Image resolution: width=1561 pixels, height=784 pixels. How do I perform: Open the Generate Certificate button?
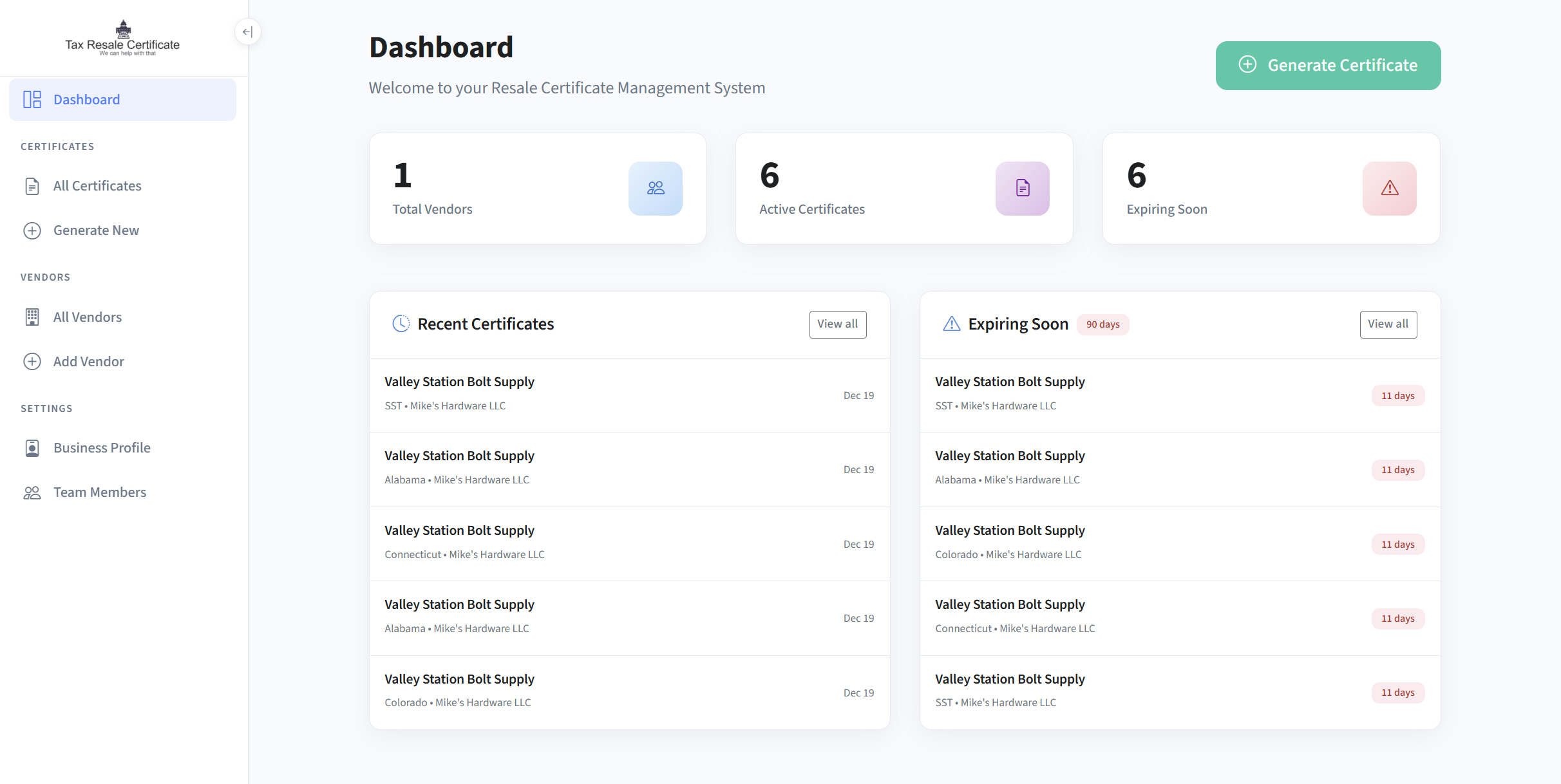coord(1327,65)
